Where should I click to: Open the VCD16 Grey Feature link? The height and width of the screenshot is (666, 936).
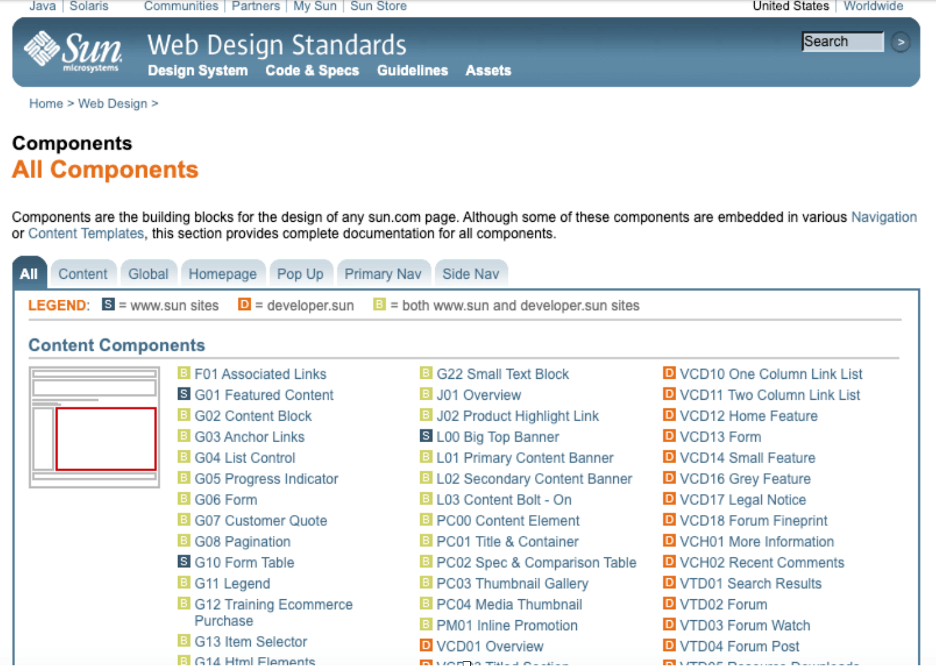745,479
